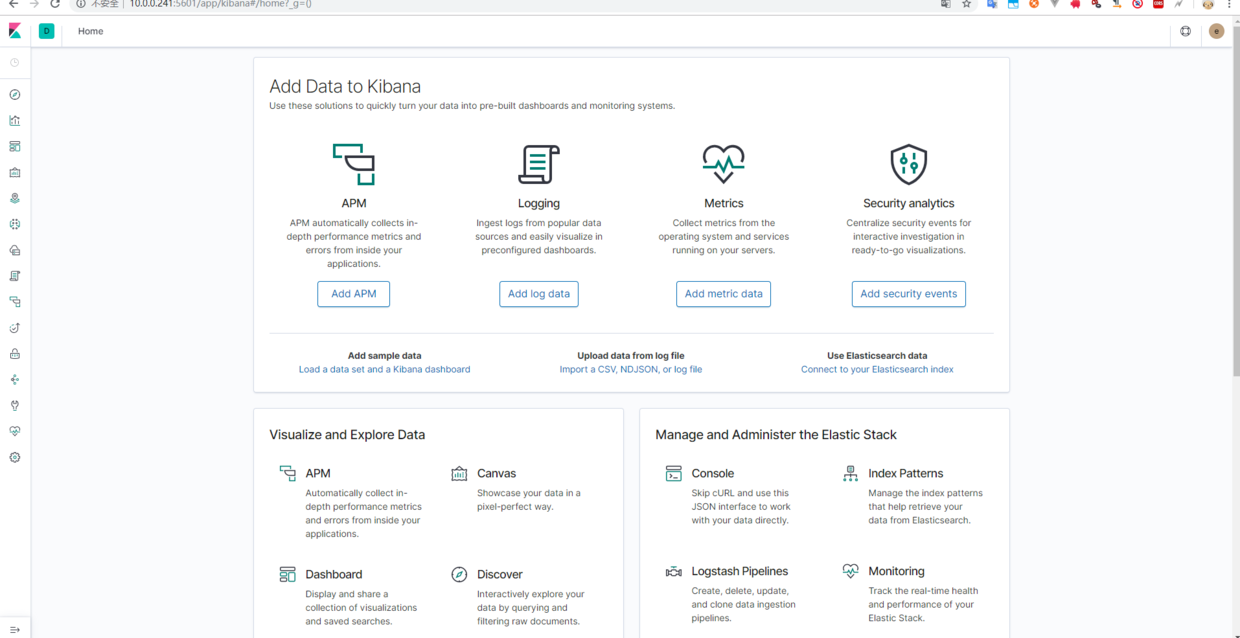Click the Add security events button
The height and width of the screenshot is (638, 1240).
coord(909,294)
